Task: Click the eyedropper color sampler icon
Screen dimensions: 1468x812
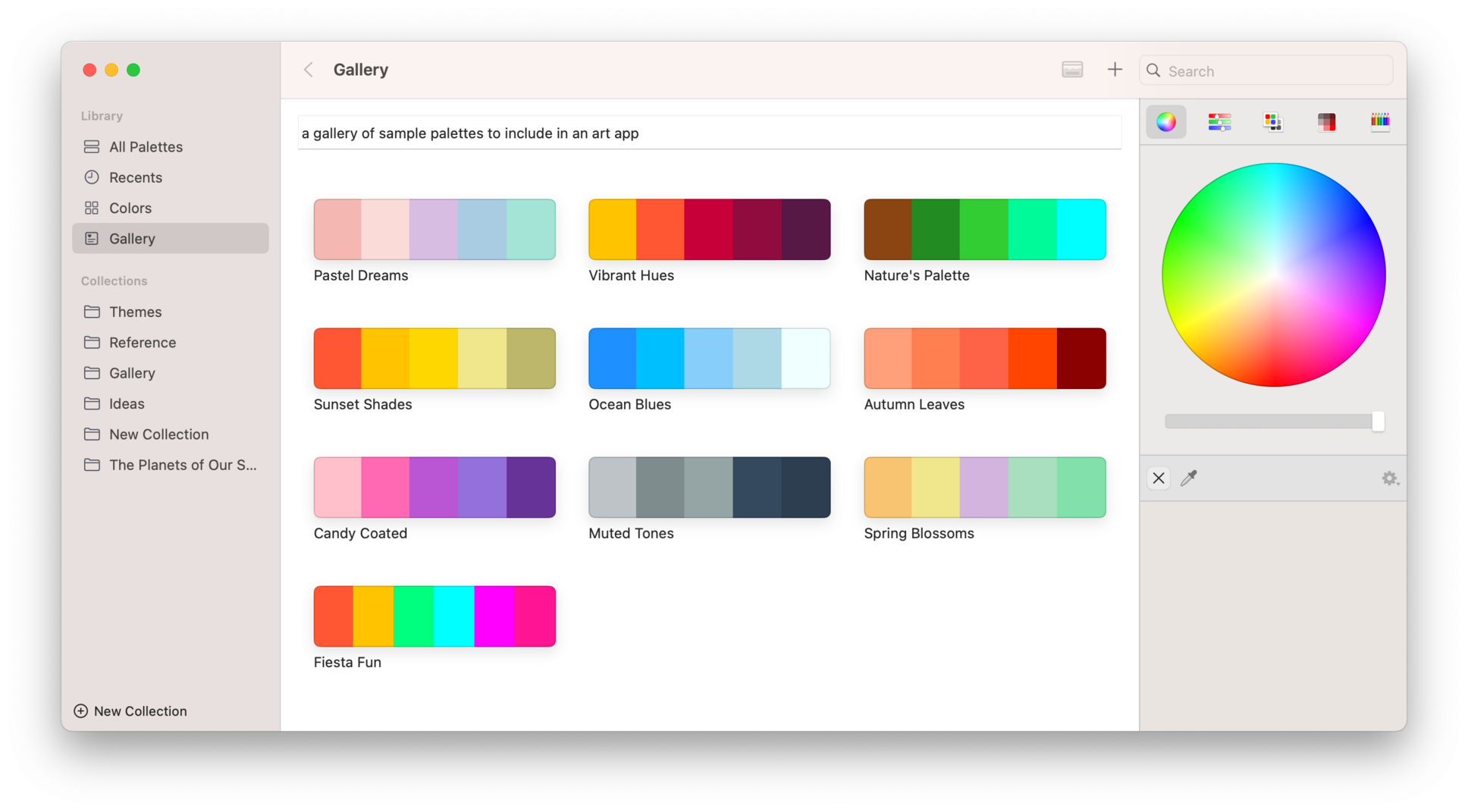Action: (1189, 478)
